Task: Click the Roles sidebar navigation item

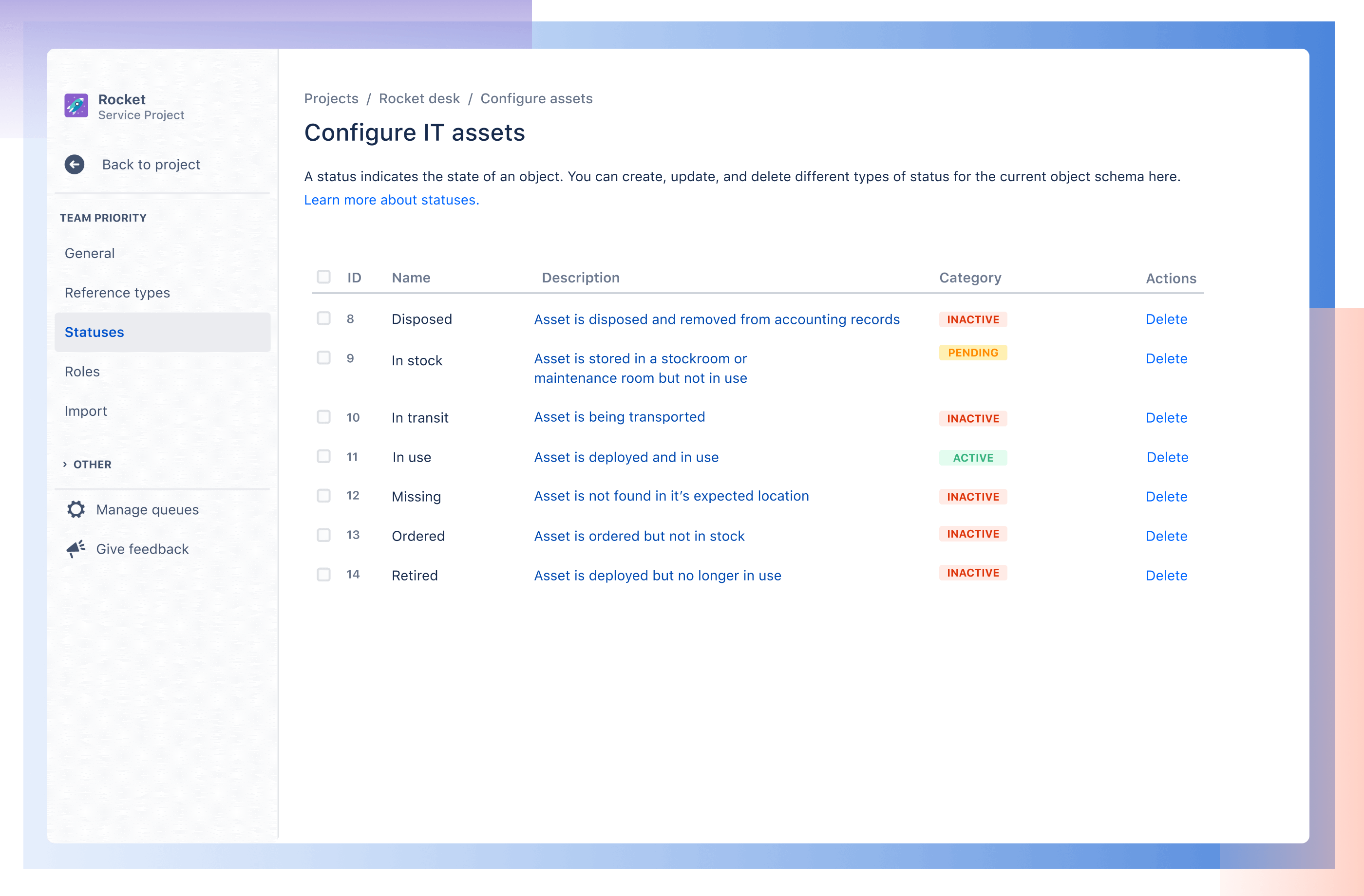Action: point(82,370)
